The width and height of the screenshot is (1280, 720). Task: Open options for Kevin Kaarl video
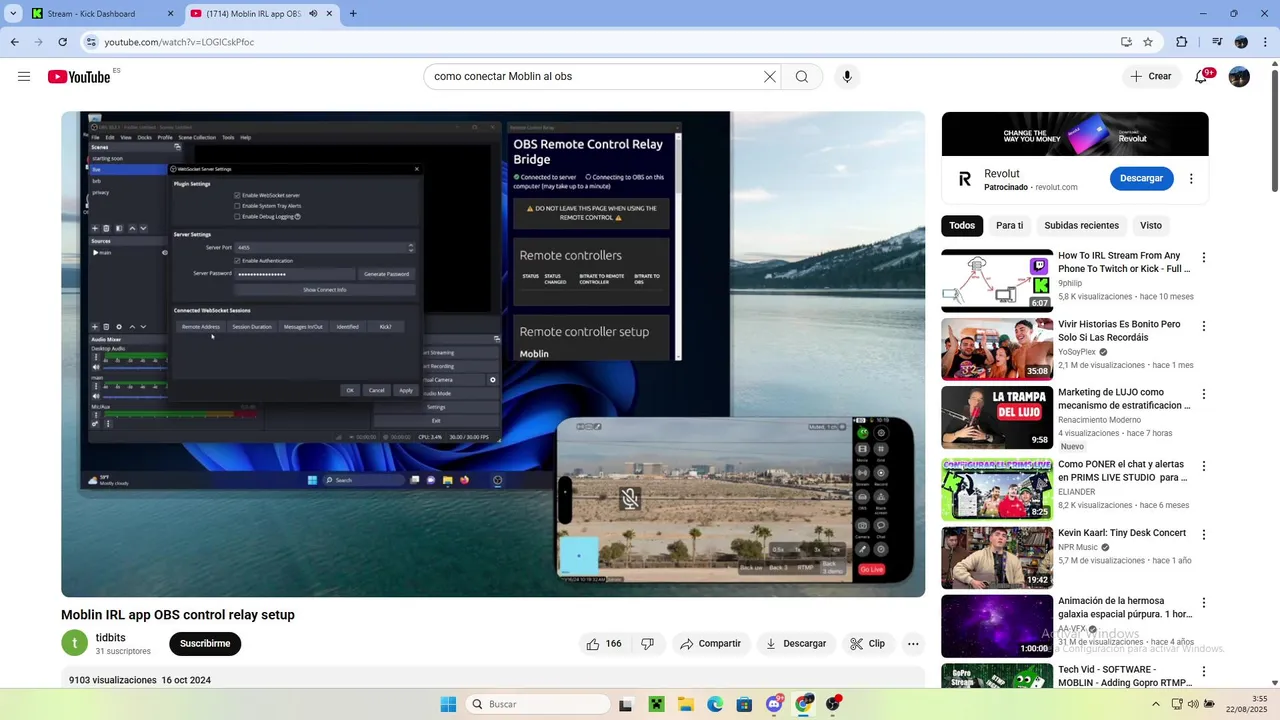pyautogui.click(x=1204, y=534)
